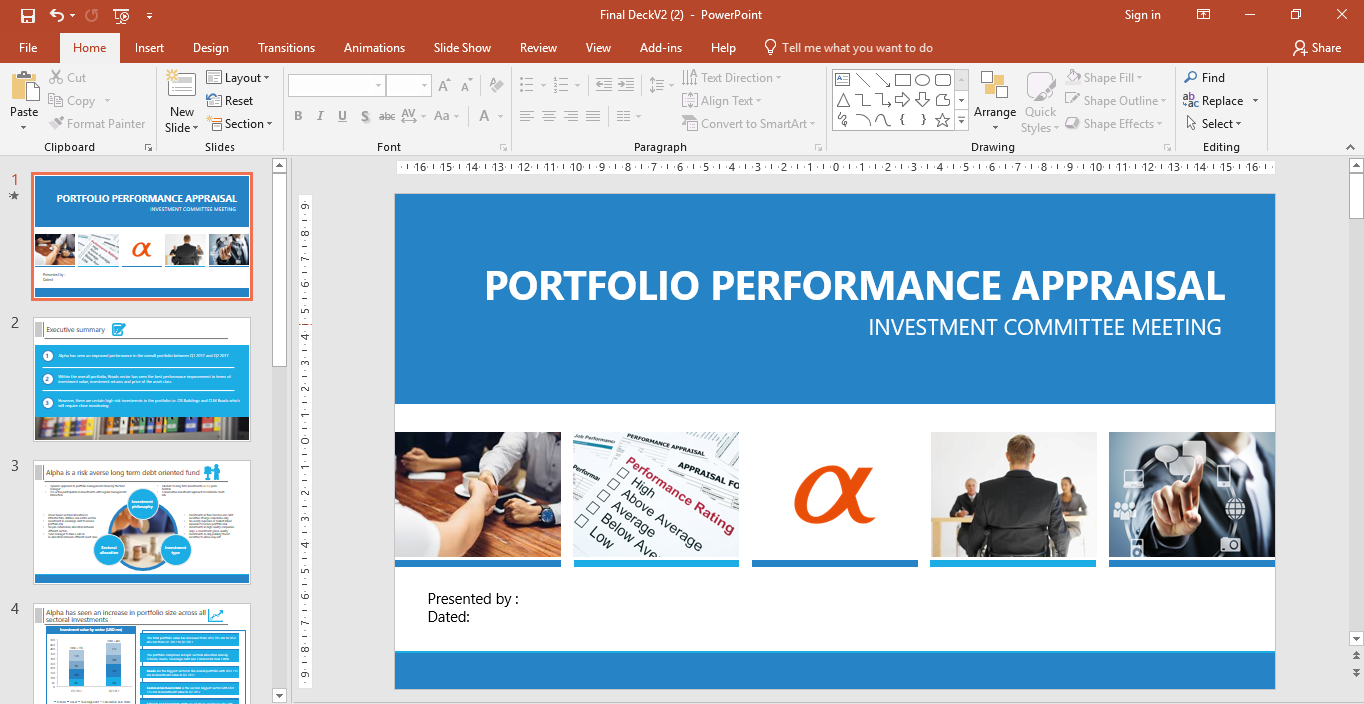Align text right
The image size is (1364, 704).
click(572, 116)
